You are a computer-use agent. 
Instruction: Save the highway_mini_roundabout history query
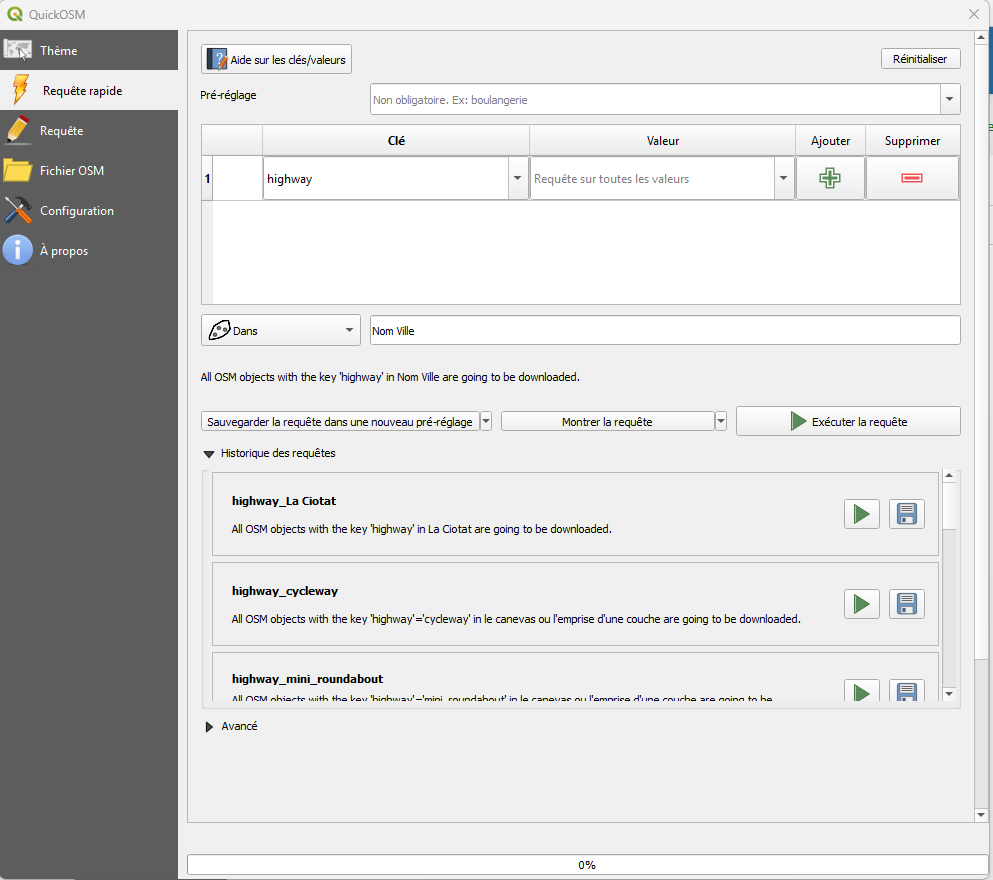click(x=906, y=691)
